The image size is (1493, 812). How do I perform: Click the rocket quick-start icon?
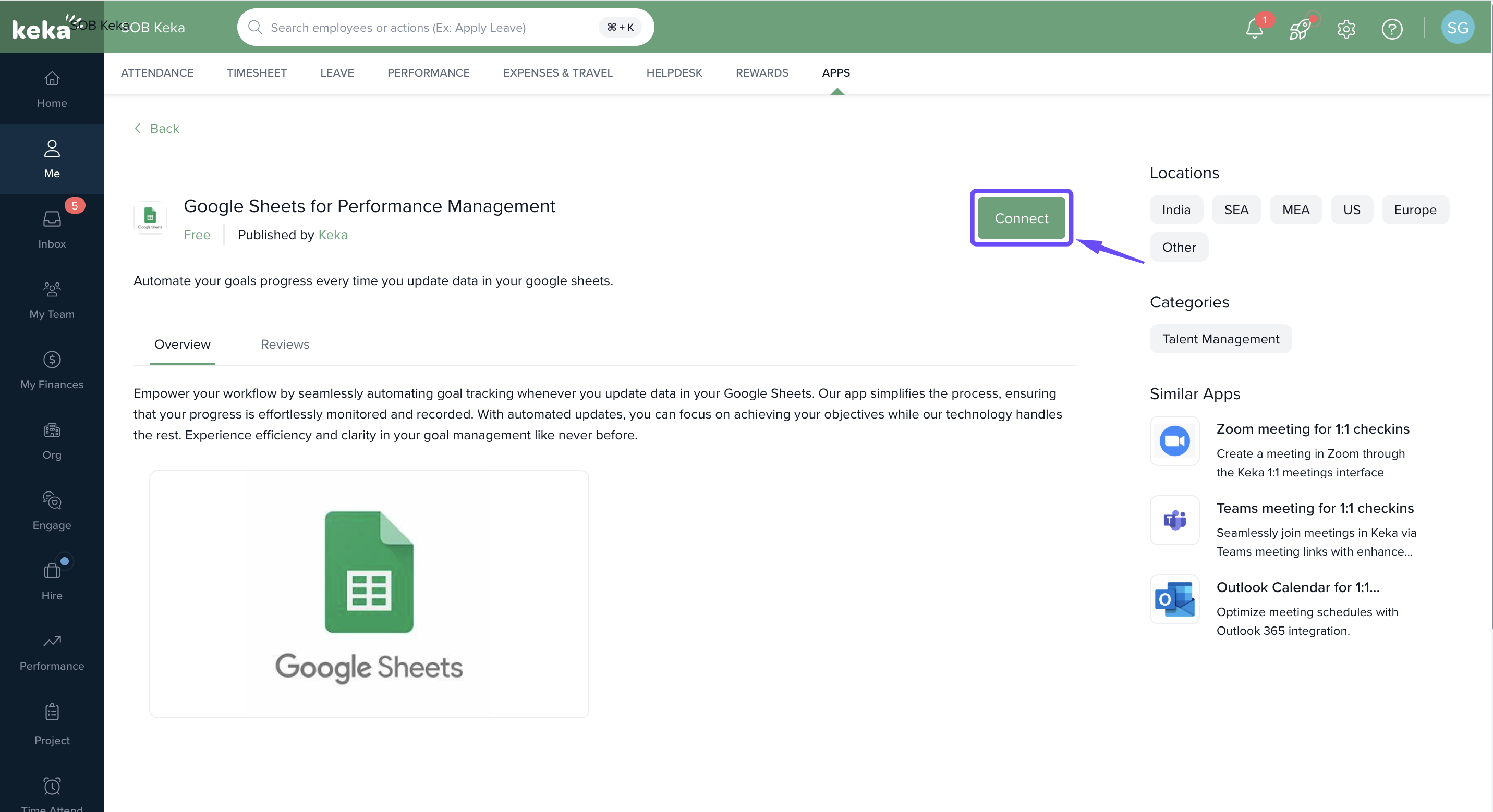[1300, 28]
